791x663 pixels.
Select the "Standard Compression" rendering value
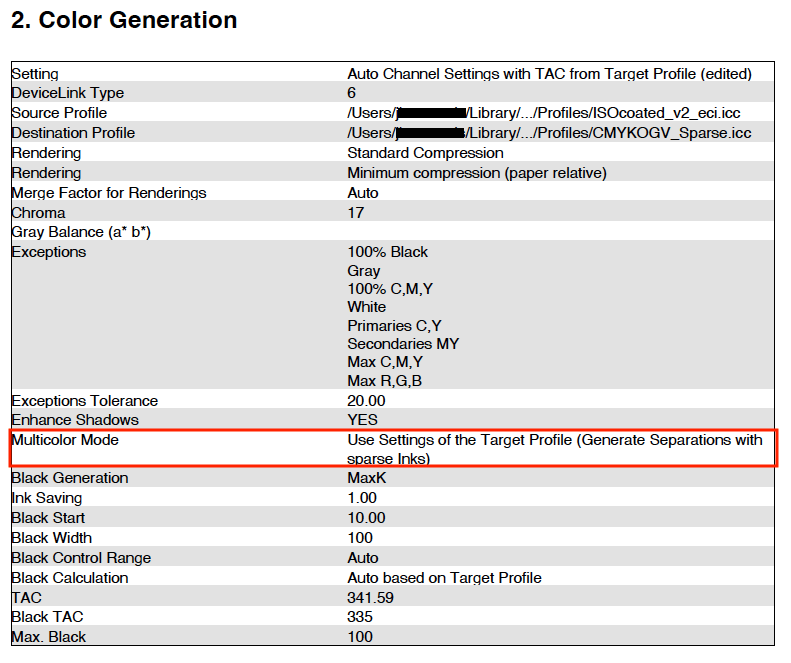pos(425,153)
